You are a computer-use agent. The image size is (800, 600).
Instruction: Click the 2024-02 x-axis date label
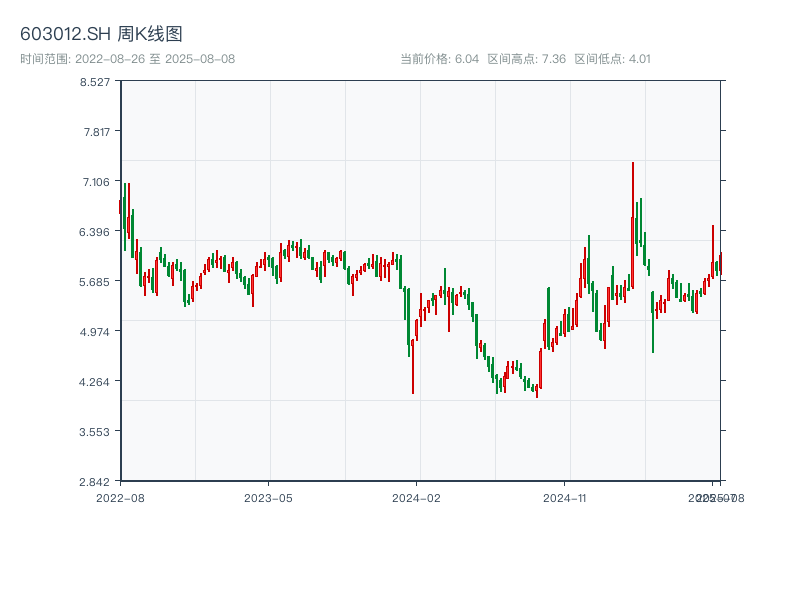tap(417, 497)
